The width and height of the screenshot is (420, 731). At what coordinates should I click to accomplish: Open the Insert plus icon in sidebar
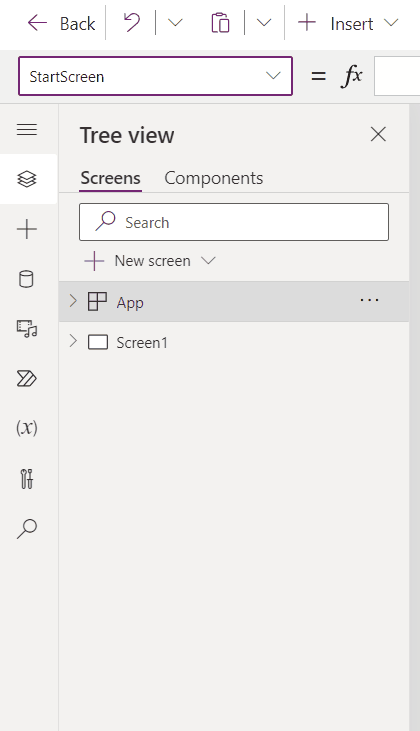pos(27,229)
